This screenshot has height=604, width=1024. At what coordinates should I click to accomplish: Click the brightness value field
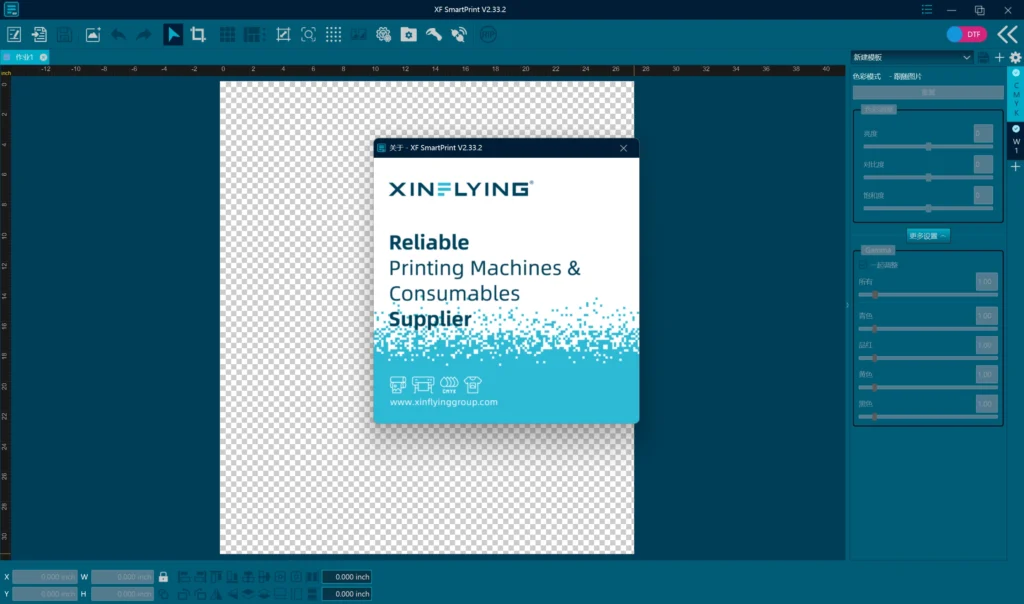pos(983,133)
